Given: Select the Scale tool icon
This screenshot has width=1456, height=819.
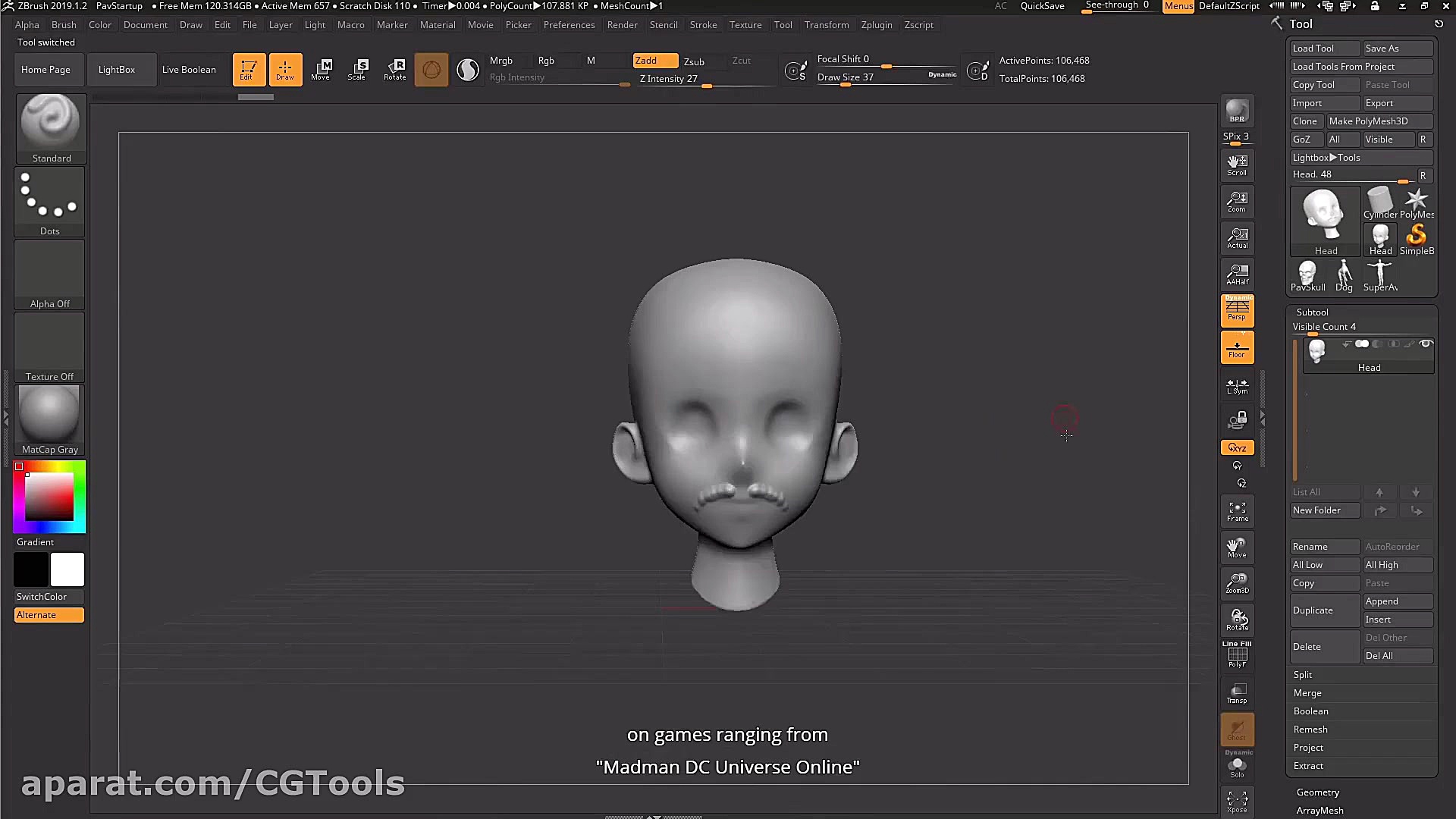Looking at the screenshot, I should point(357,69).
